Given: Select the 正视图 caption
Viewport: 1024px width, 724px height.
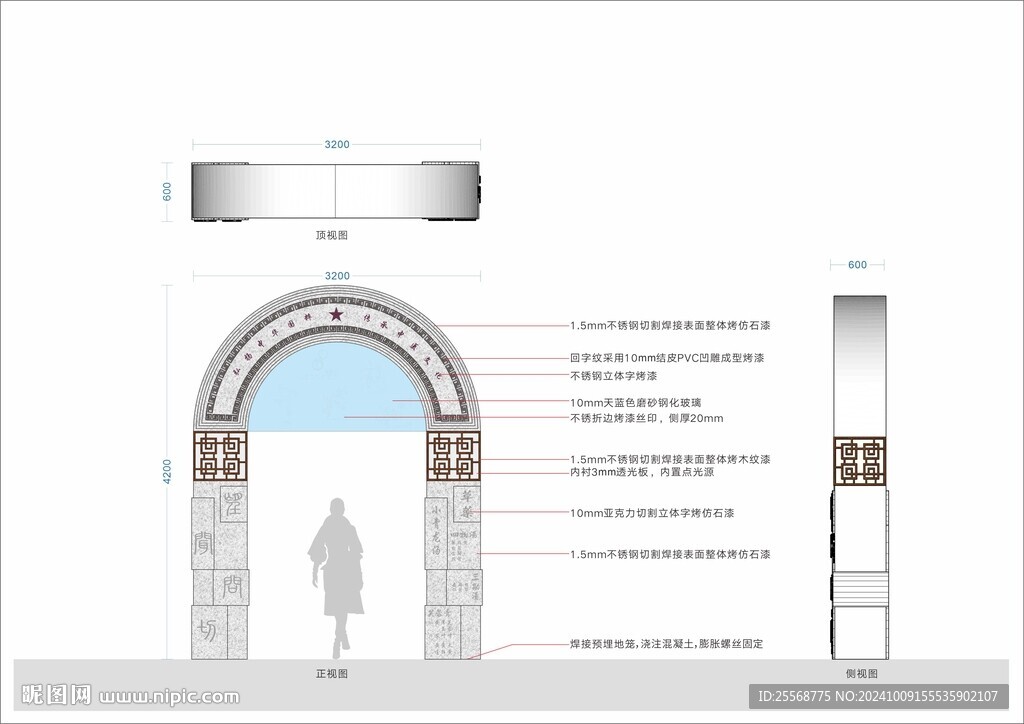Looking at the screenshot, I should [x=332, y=674].
